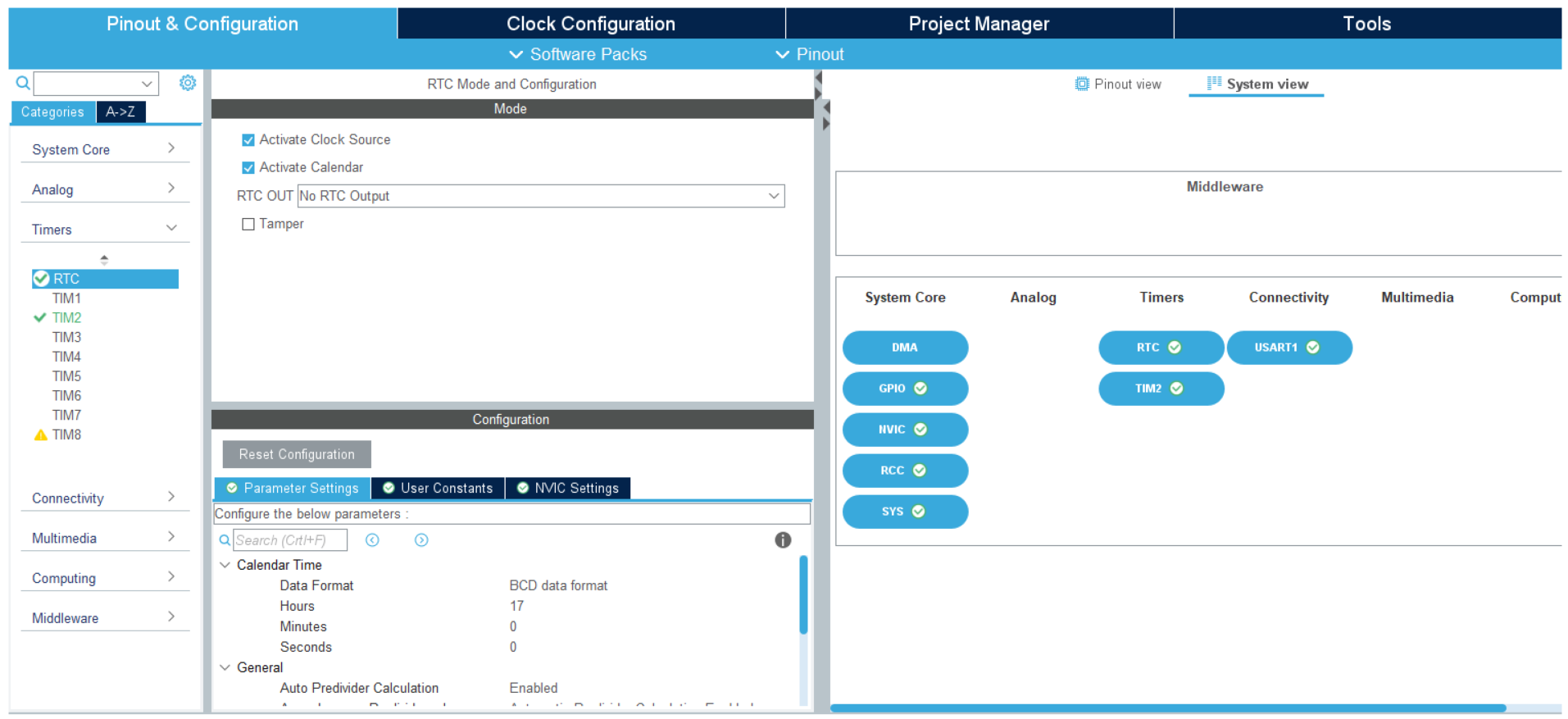Select TIM1 in the Timers list

tap(66, 298)
